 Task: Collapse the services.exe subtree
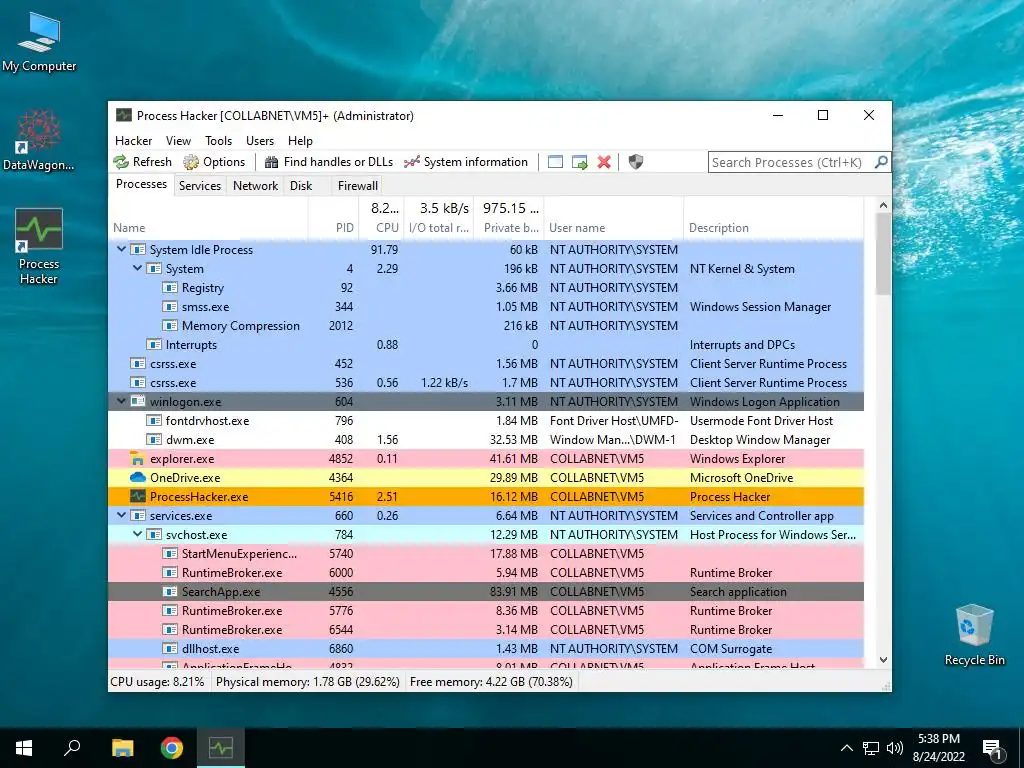[121, 515]
